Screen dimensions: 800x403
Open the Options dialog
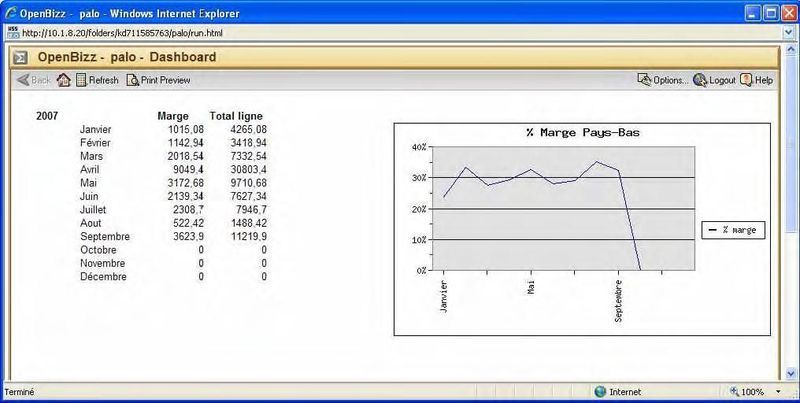tap(662, 80)
